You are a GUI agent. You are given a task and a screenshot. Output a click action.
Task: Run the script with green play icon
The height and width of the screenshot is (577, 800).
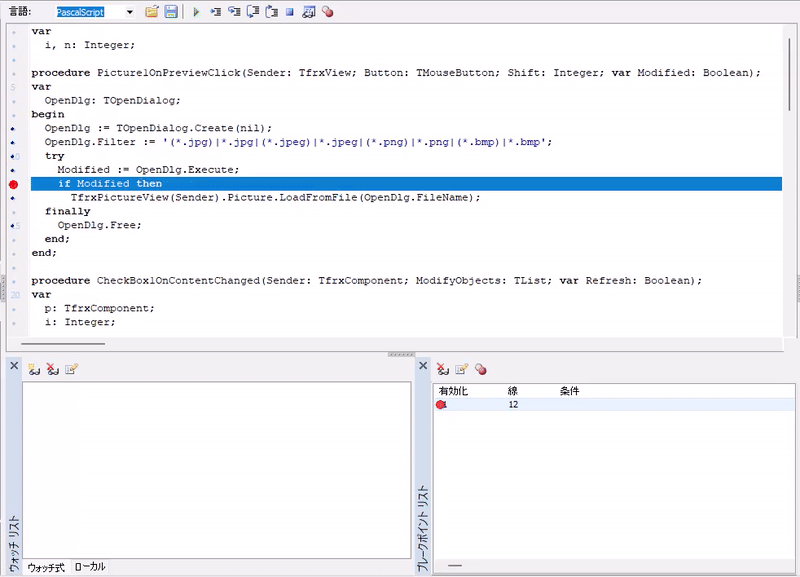click(196, 12)
